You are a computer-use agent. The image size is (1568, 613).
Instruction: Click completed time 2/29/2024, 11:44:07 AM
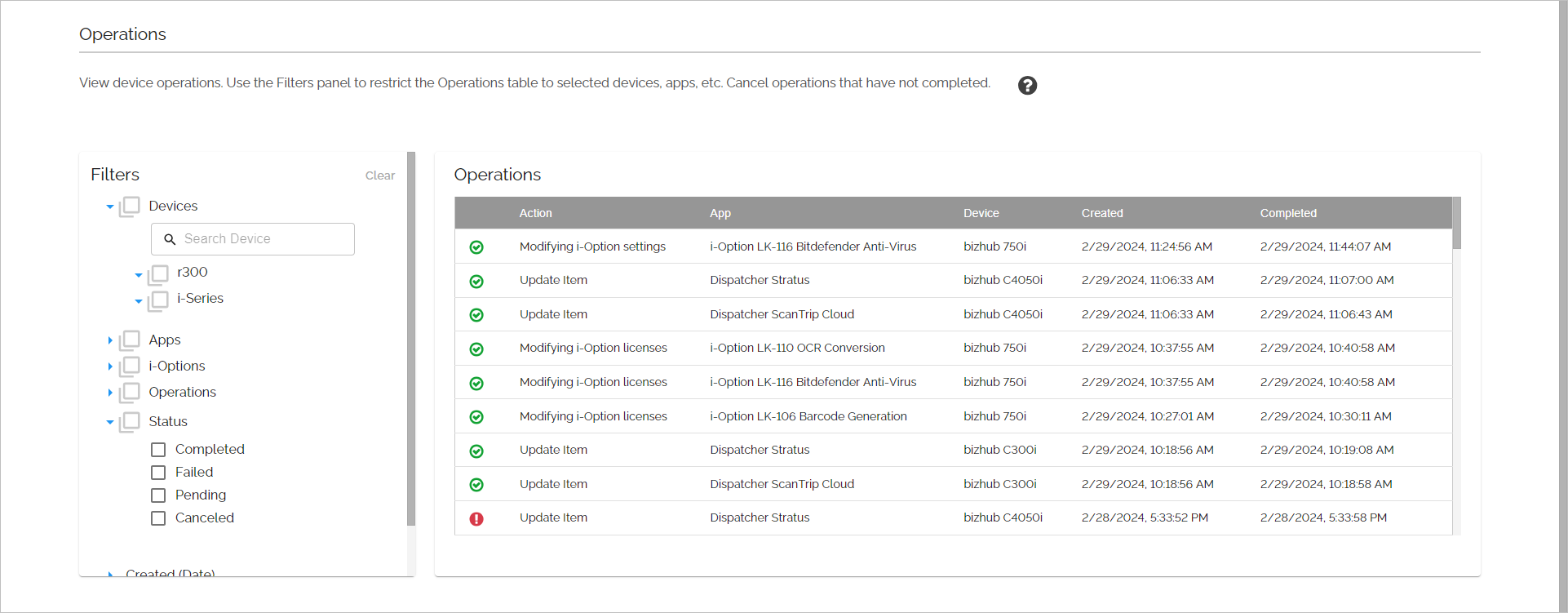point(1326,247)
